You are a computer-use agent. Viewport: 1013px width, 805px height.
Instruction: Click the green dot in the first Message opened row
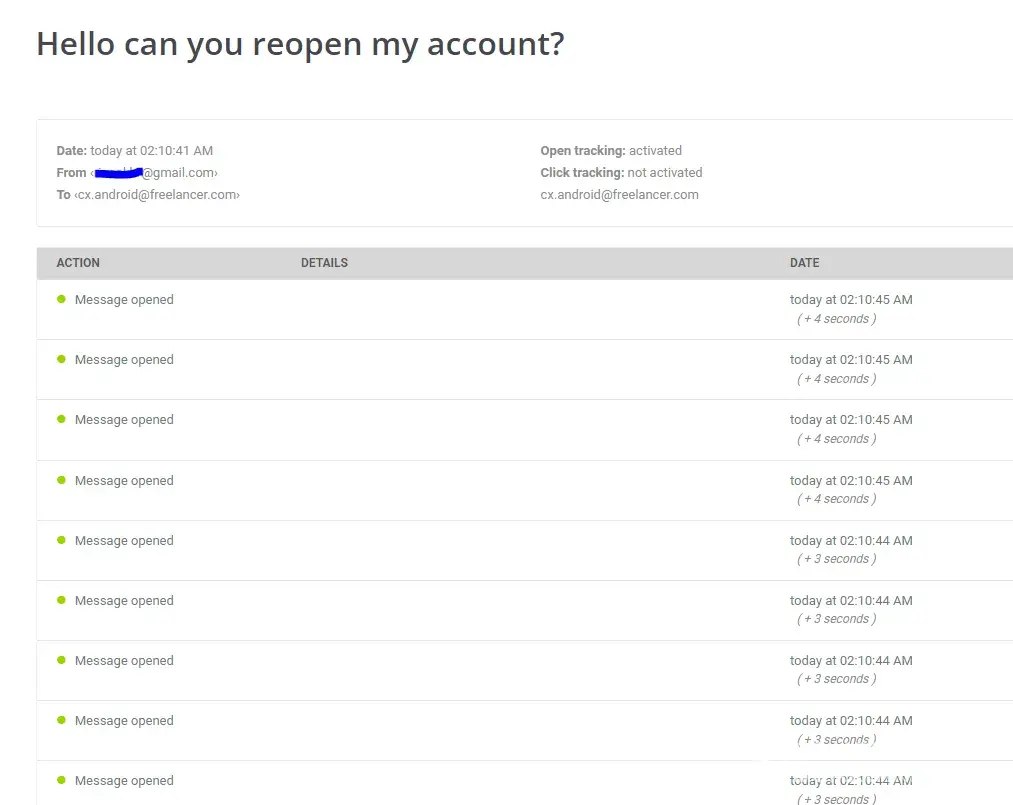coord(61,299)
